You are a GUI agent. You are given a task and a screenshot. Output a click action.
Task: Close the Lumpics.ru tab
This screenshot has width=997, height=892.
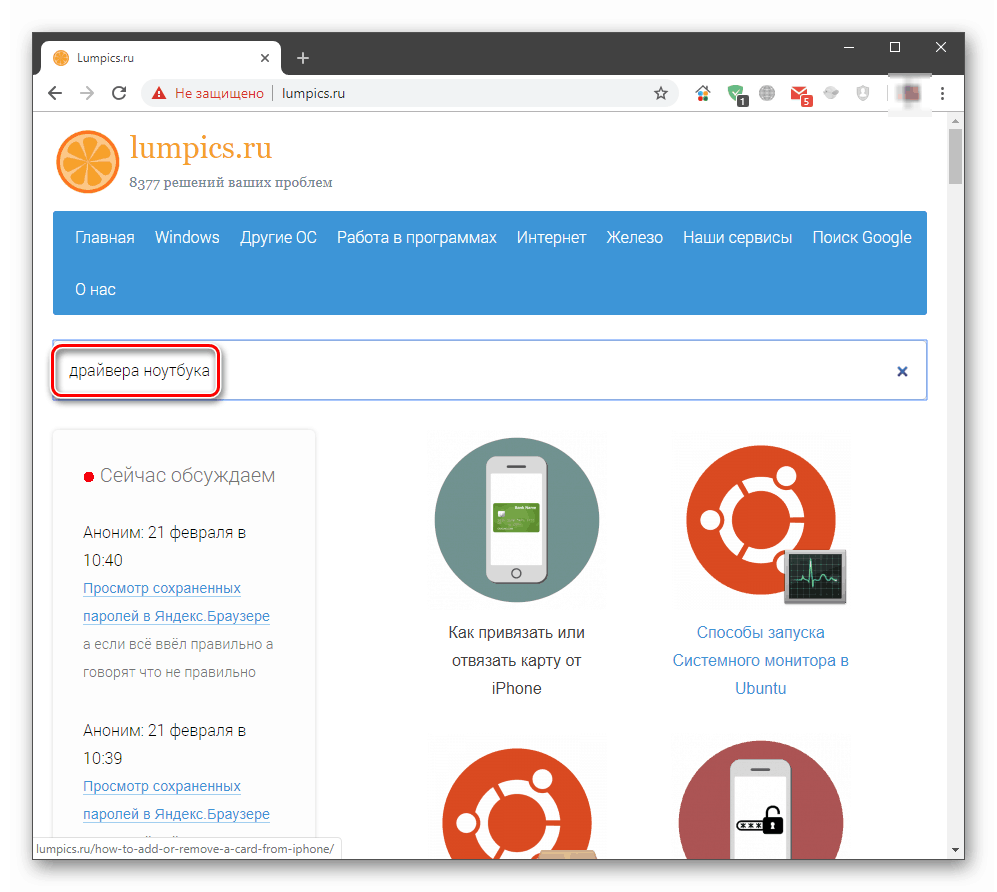[265, 58]
